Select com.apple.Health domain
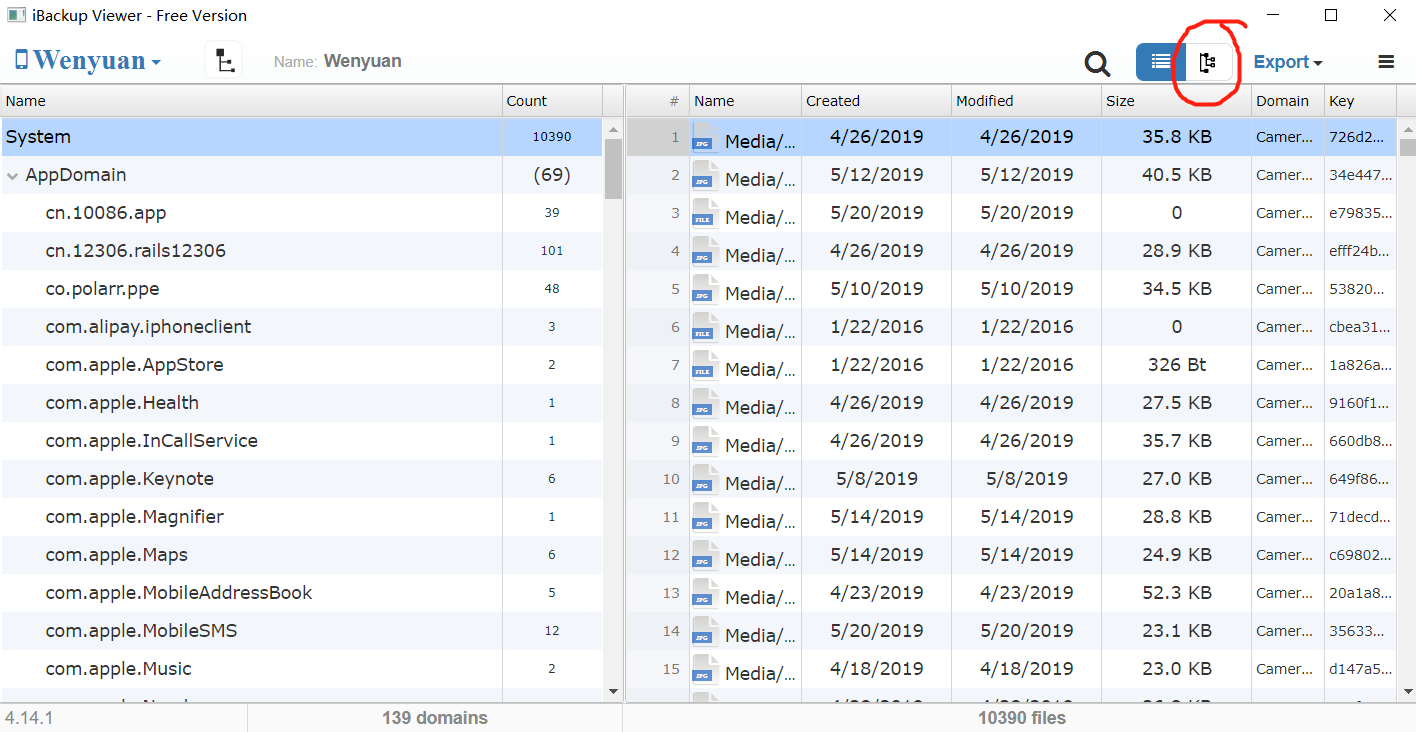Viewport: 1416px width, 732px height. click(301, 403)
